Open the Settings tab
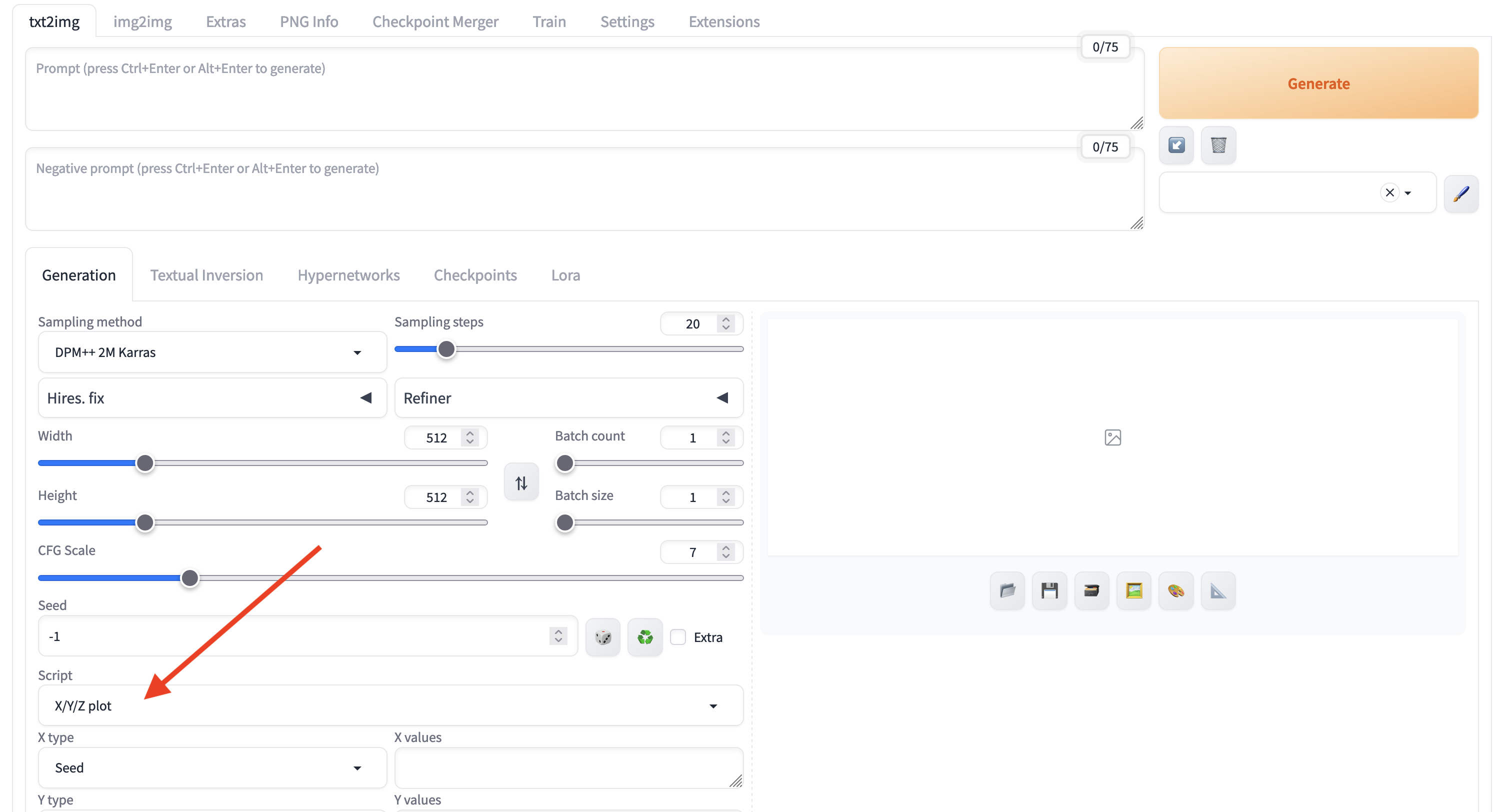The height and width of the screenshot is (812, 1504). pos(627,21)
